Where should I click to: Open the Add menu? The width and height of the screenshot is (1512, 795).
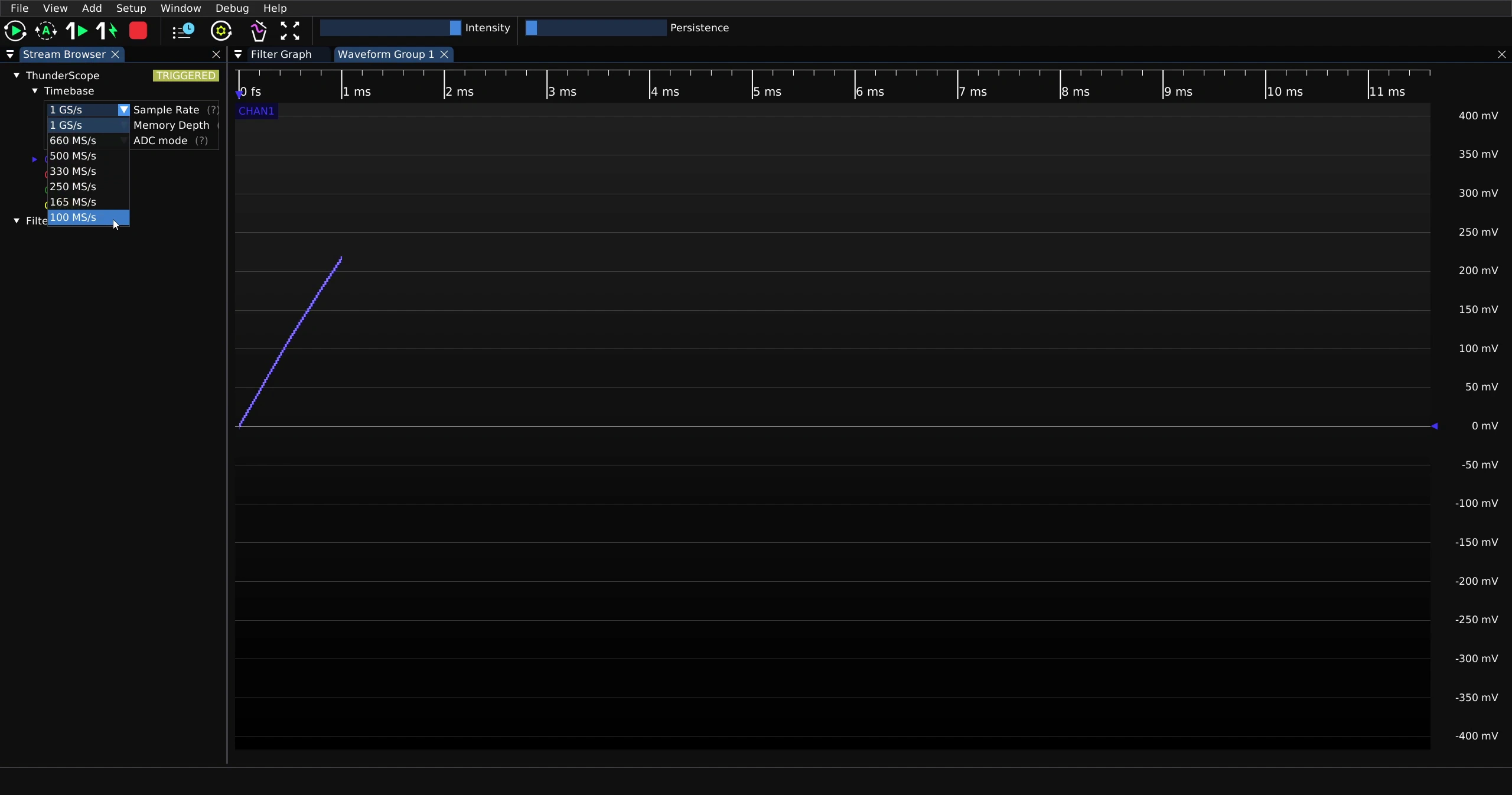[92, 8]
